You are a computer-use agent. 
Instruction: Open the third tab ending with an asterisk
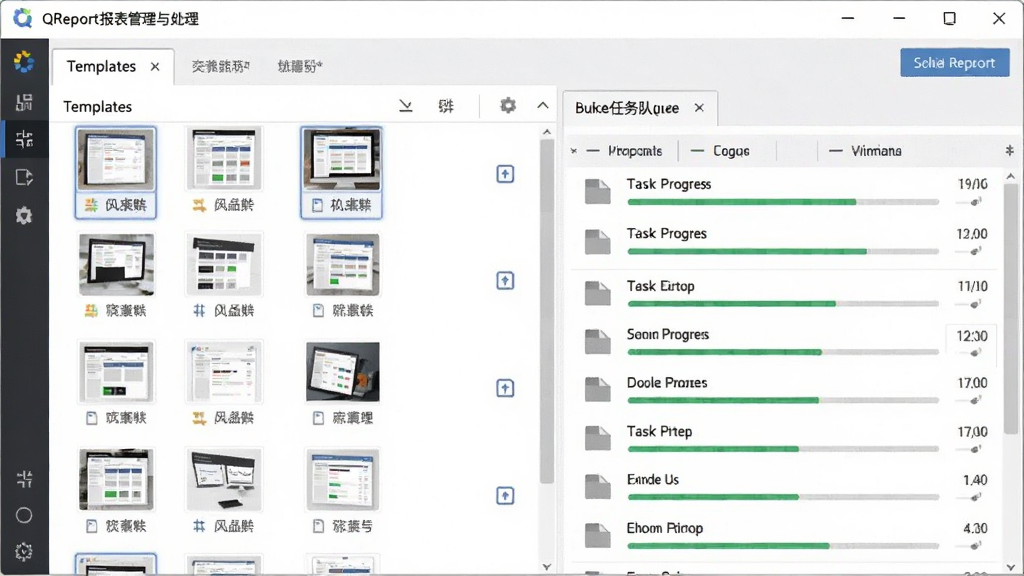pos(300,66)
